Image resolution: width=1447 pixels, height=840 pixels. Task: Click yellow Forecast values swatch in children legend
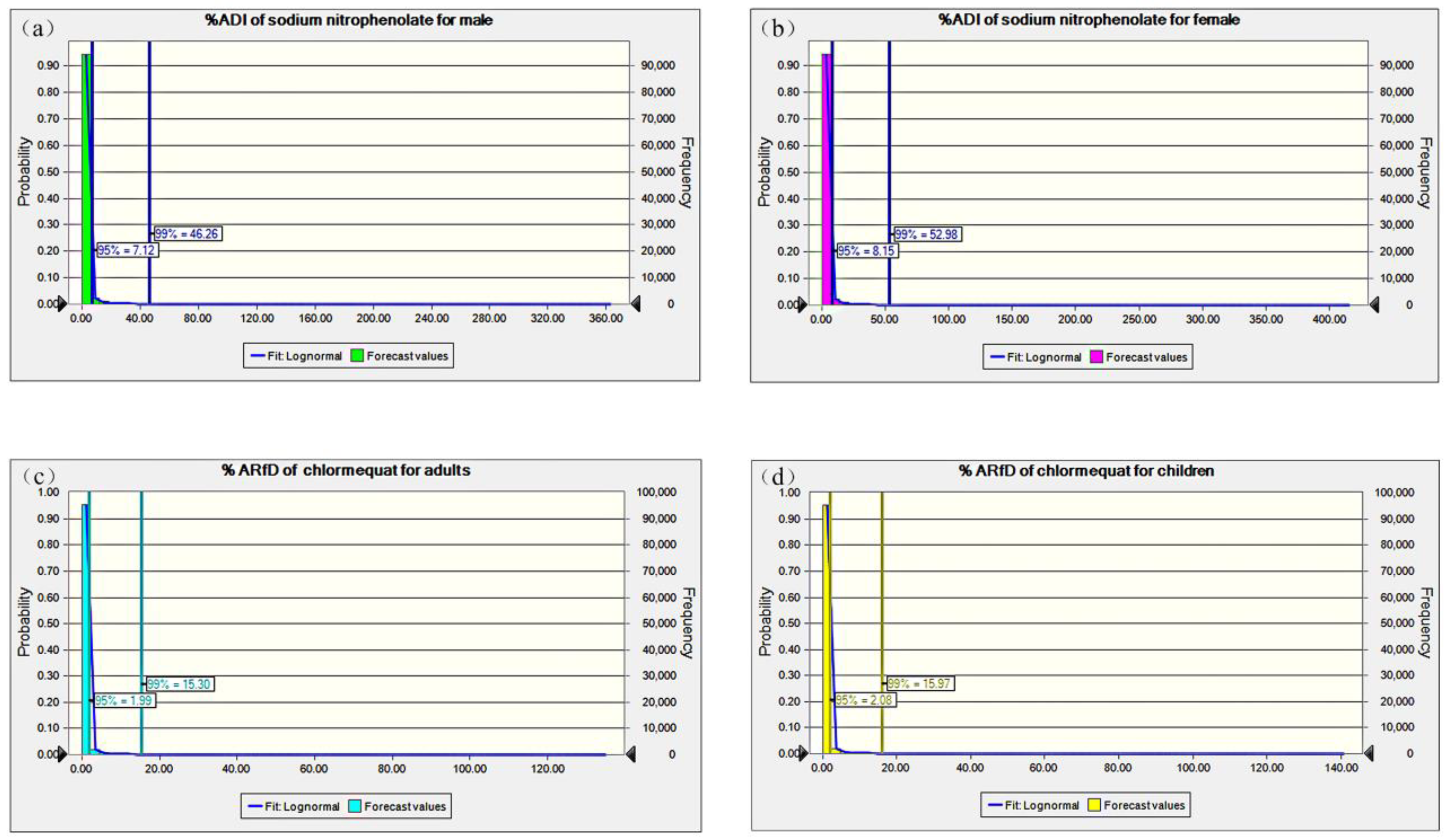click(1094, 805)
